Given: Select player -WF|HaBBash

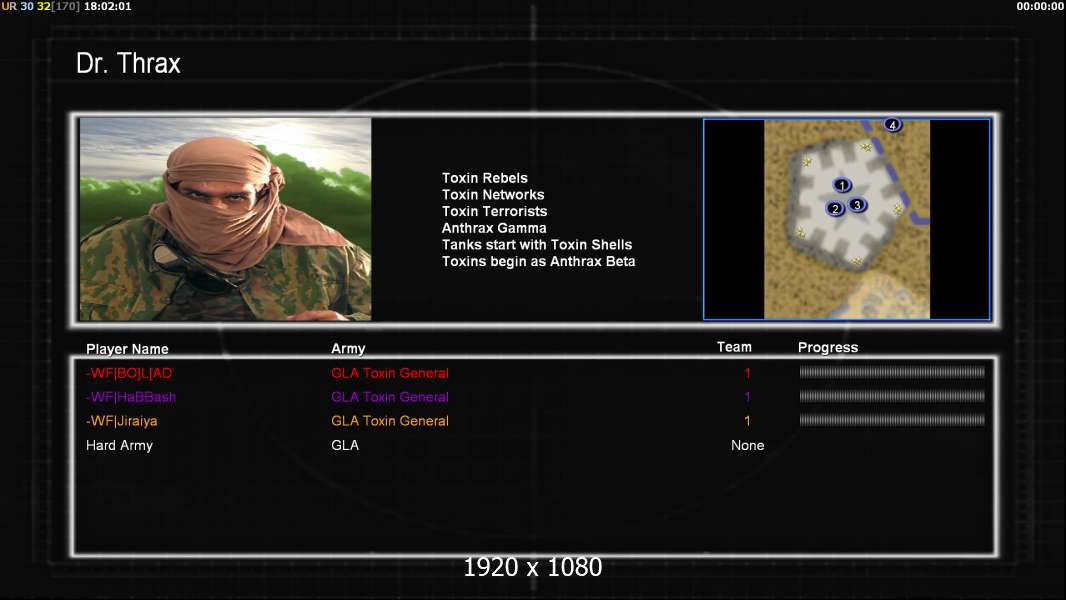Looking at the screenshot, I should click(131, 397).
